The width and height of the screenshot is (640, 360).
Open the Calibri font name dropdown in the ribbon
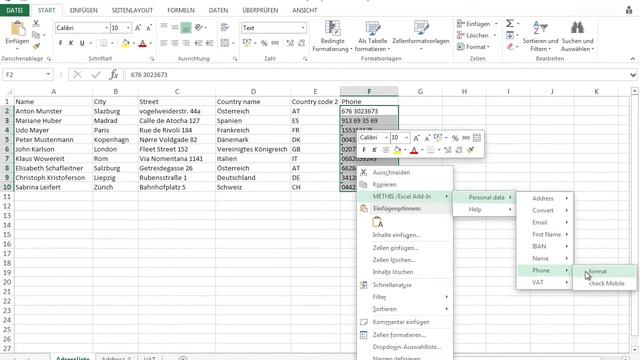click(x=107, y=28)
